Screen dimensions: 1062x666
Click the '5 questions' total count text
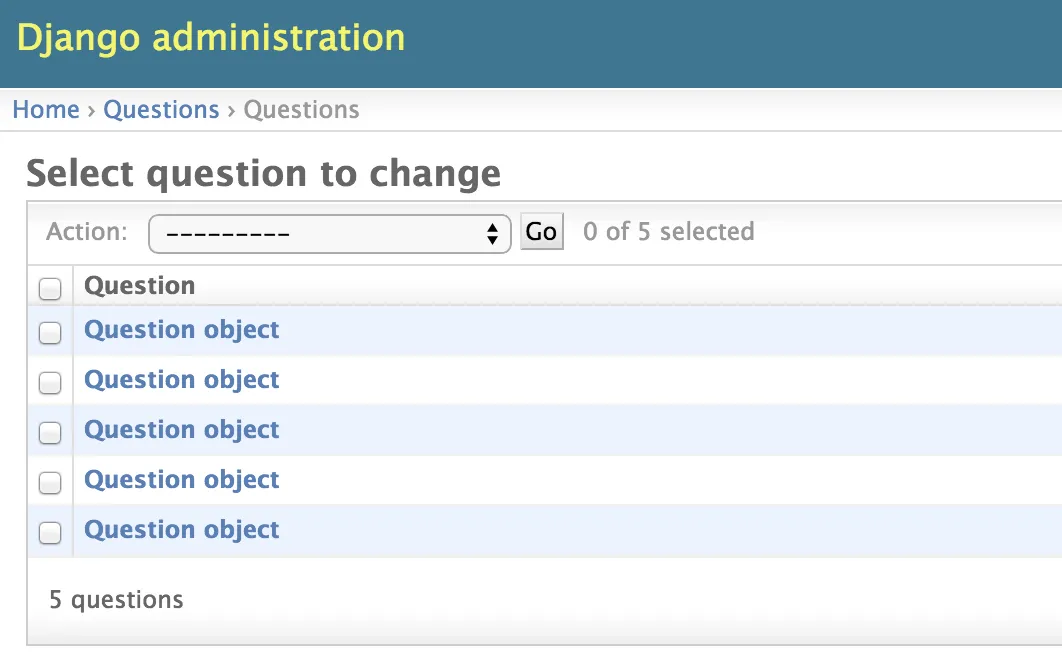click(x=116, y=600)
